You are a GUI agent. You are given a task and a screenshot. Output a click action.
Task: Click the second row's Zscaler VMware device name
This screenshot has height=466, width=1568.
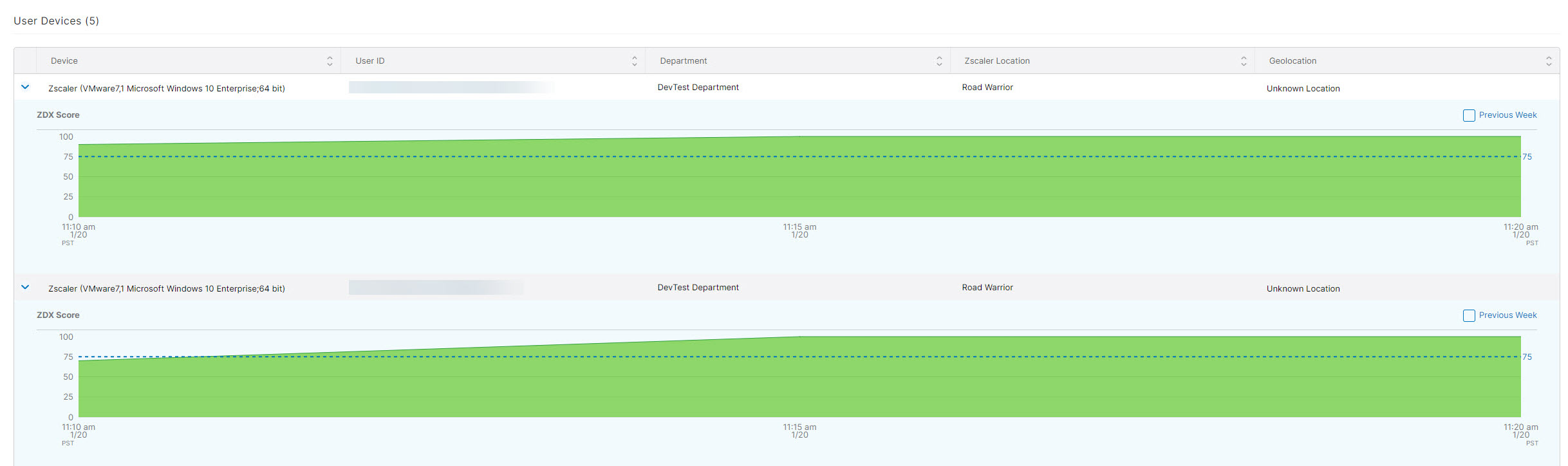[x=167, y=289]
